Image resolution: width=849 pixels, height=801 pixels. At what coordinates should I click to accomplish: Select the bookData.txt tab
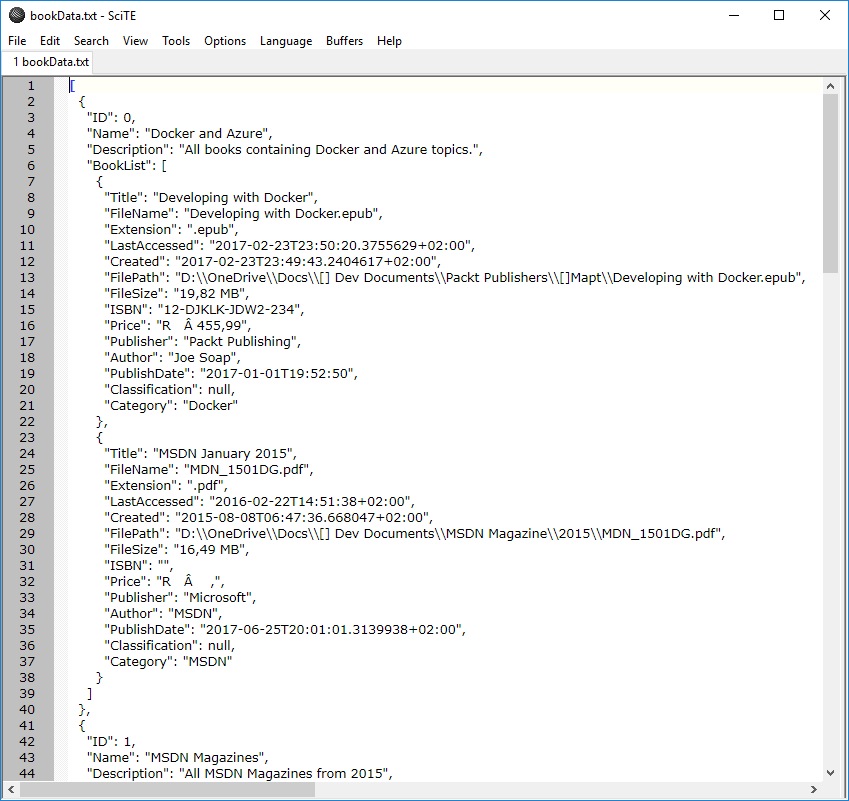[x=50, y=62]
